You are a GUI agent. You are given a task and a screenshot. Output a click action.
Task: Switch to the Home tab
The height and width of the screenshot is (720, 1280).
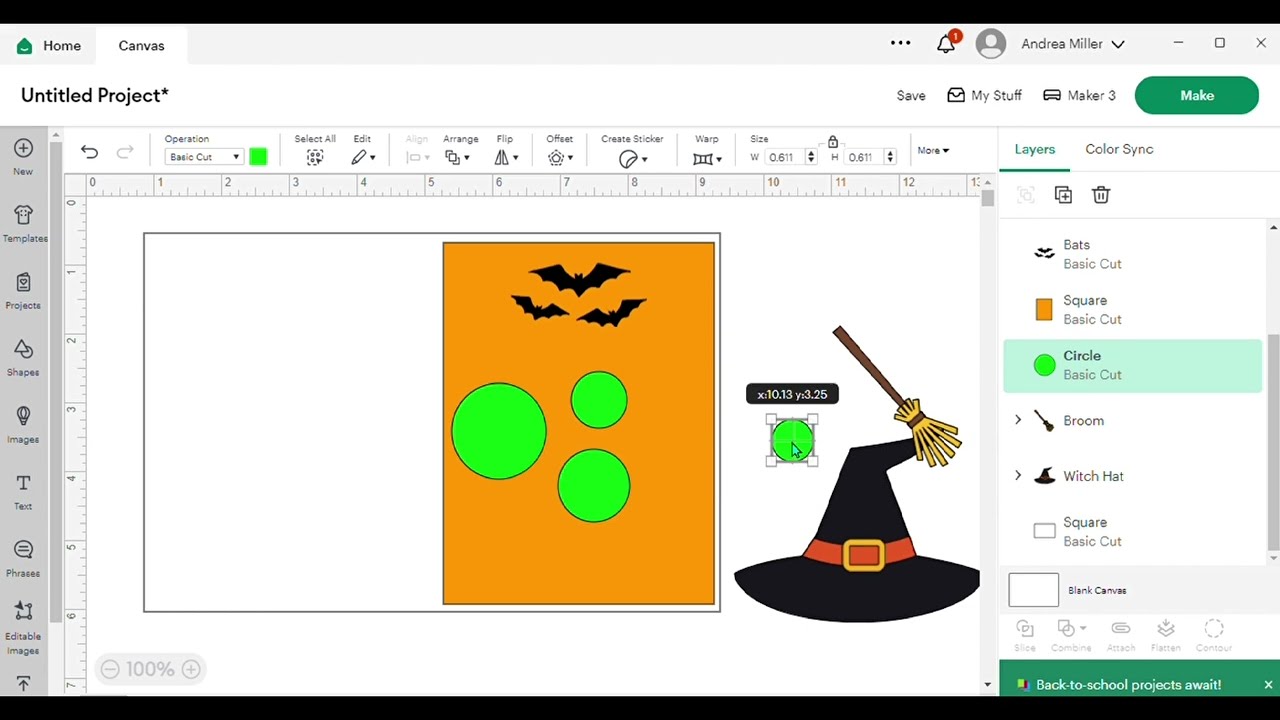pos(49,46)
